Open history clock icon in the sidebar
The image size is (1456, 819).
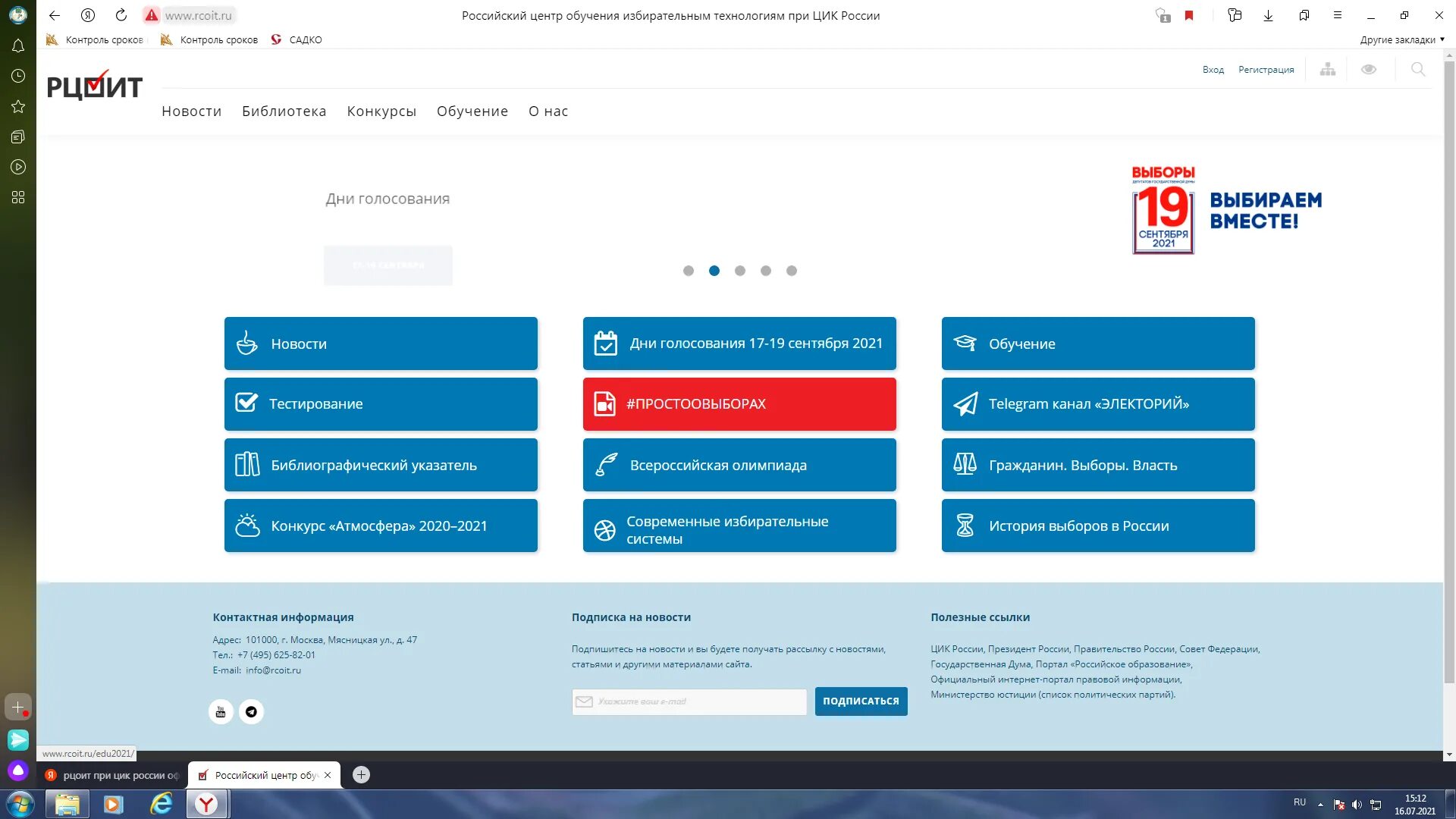18,76
